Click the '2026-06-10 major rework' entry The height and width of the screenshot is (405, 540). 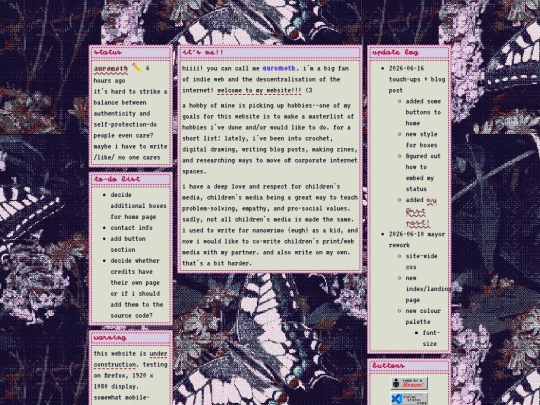417,239
